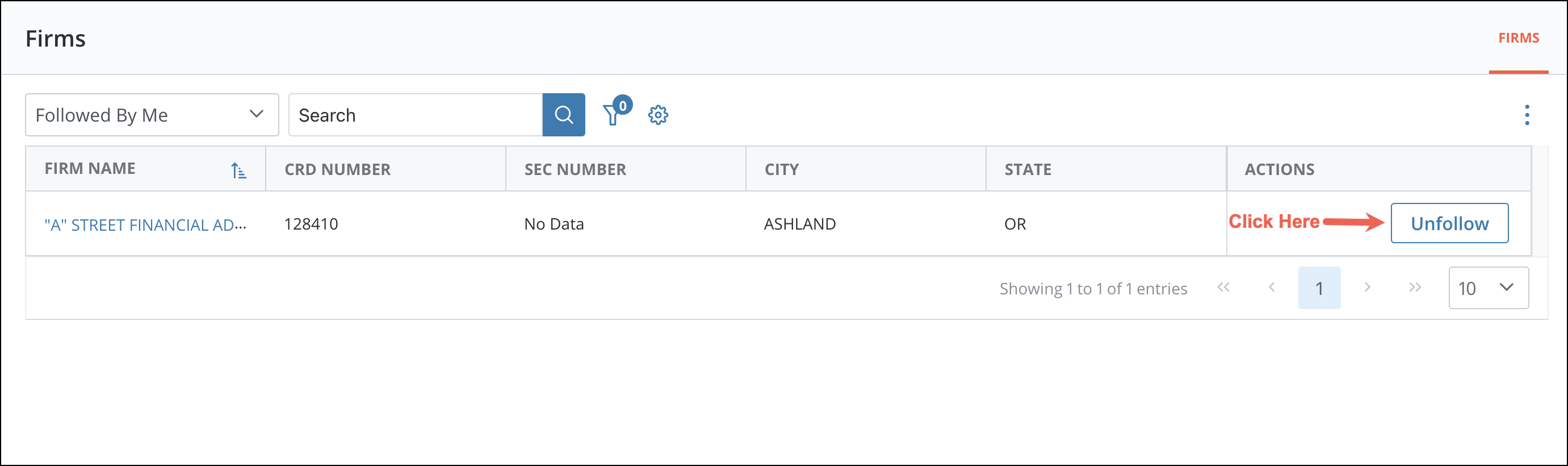Image resolution: width=1568 pixels, height=466 pixels.
Task: Open the three-dot more options menu
Action: 1527,115
